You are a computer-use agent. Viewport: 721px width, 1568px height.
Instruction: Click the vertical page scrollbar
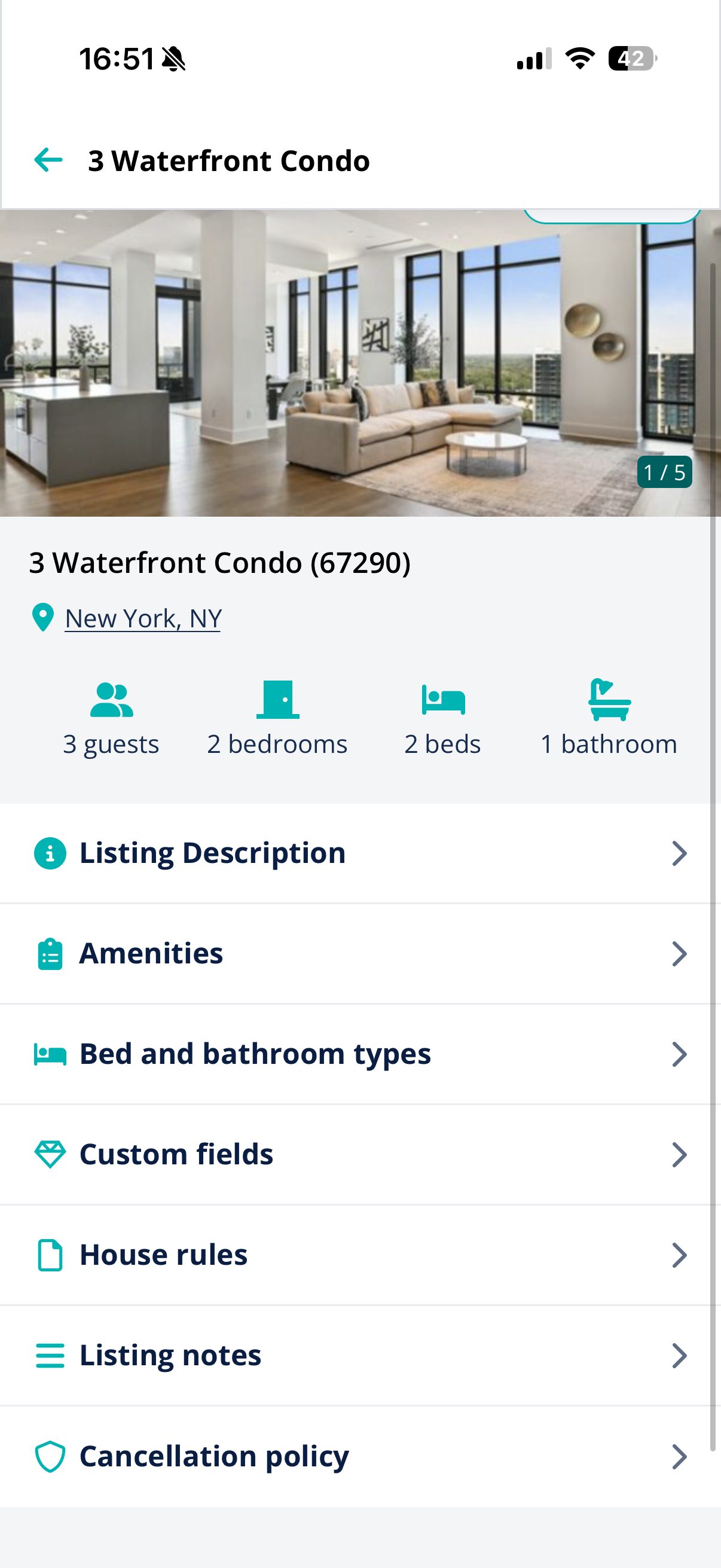[x=713, y=857]
